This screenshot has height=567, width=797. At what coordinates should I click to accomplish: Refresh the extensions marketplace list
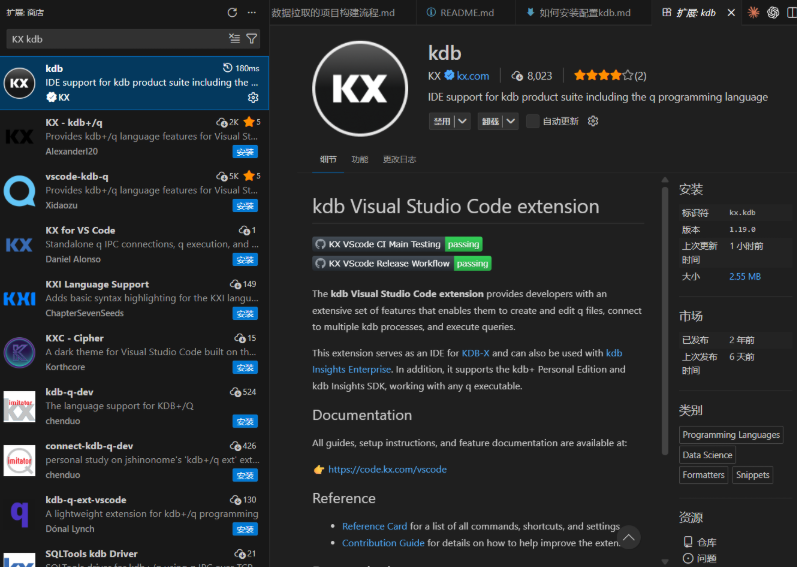[x=232, y=13]
